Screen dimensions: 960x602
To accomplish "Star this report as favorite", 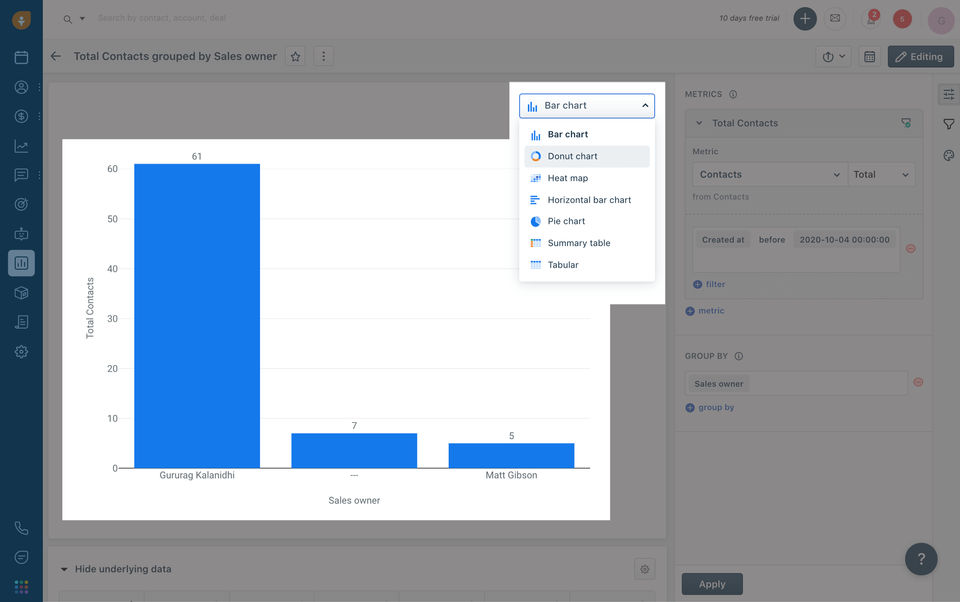I will pyautogui.click(x=295, y=56).
